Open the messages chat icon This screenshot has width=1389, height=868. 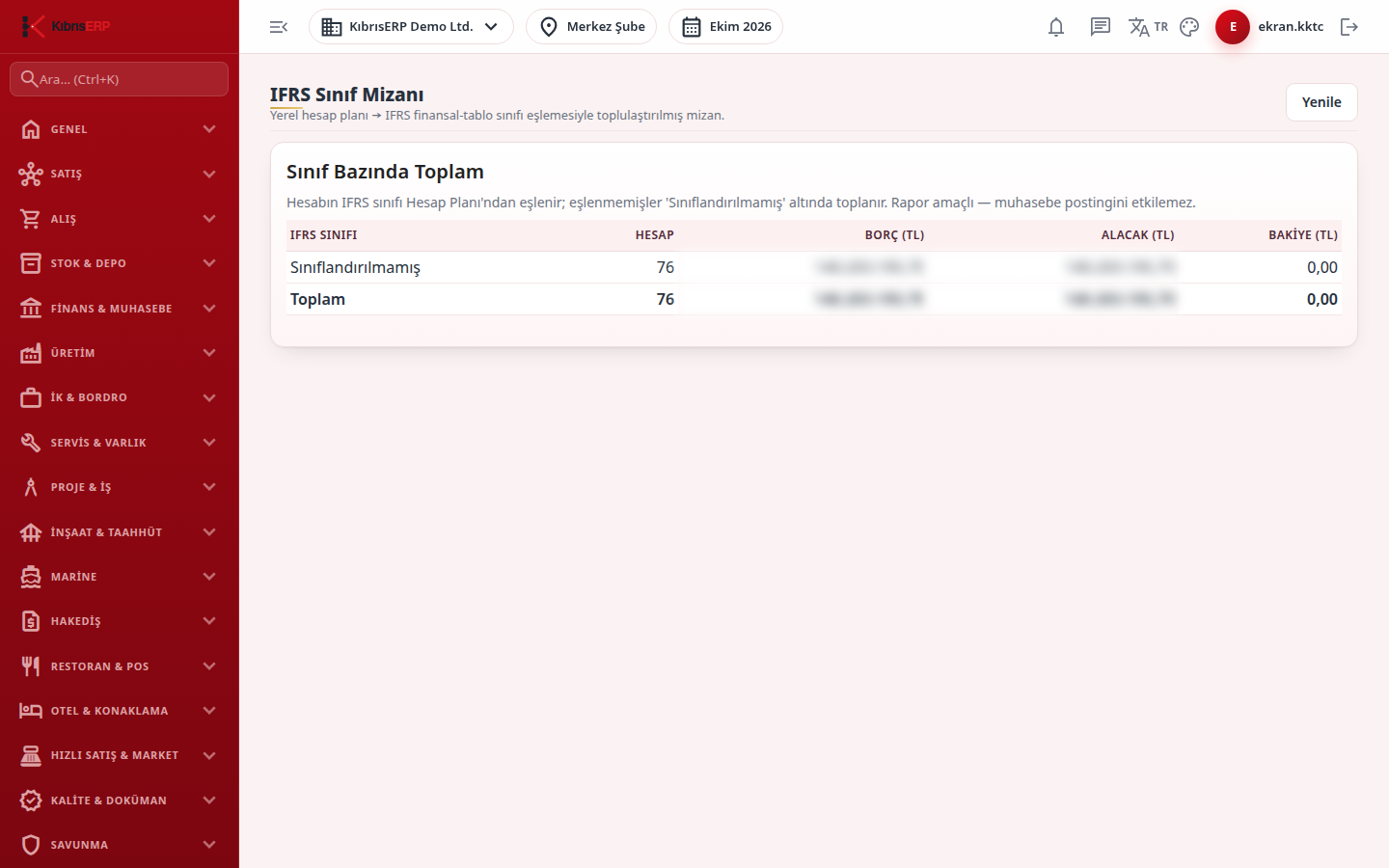coord(1101,27)
